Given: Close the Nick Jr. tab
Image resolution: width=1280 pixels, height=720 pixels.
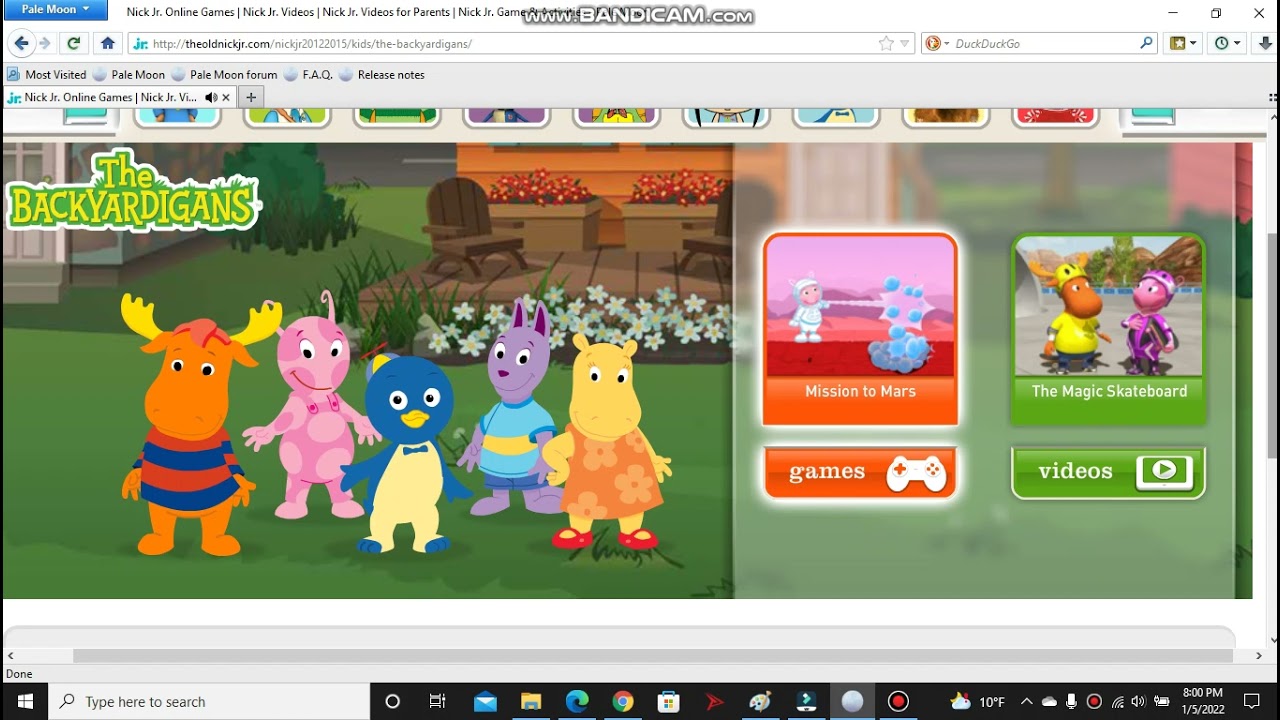Looking at the screenshot, I should click(x=226, y=97).
